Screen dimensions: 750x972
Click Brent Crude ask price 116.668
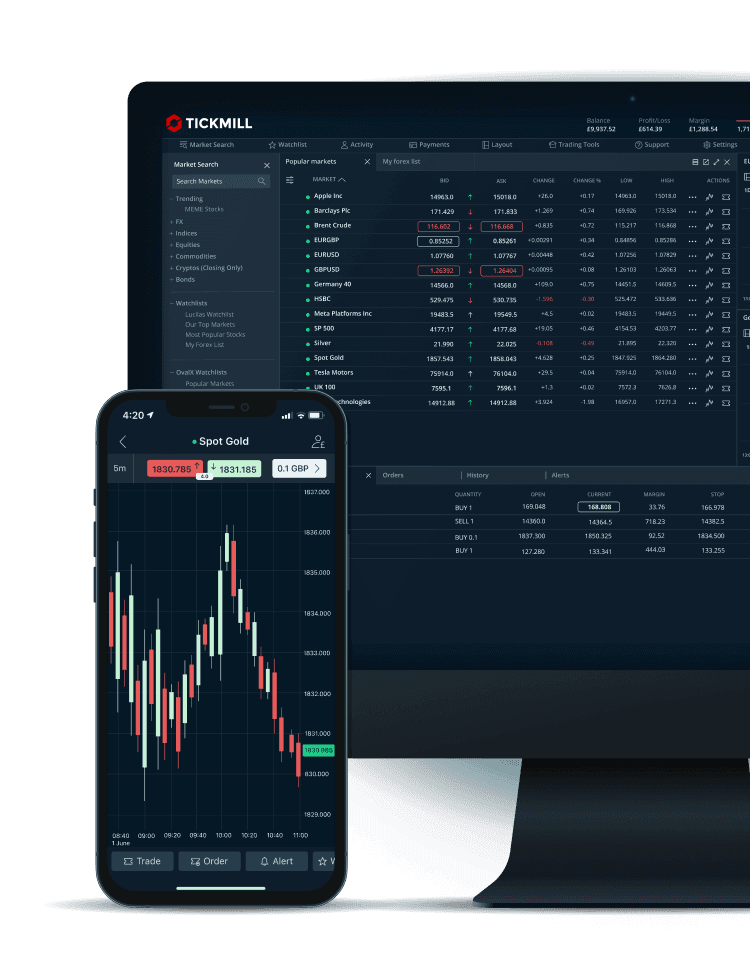tap(501, 226)
